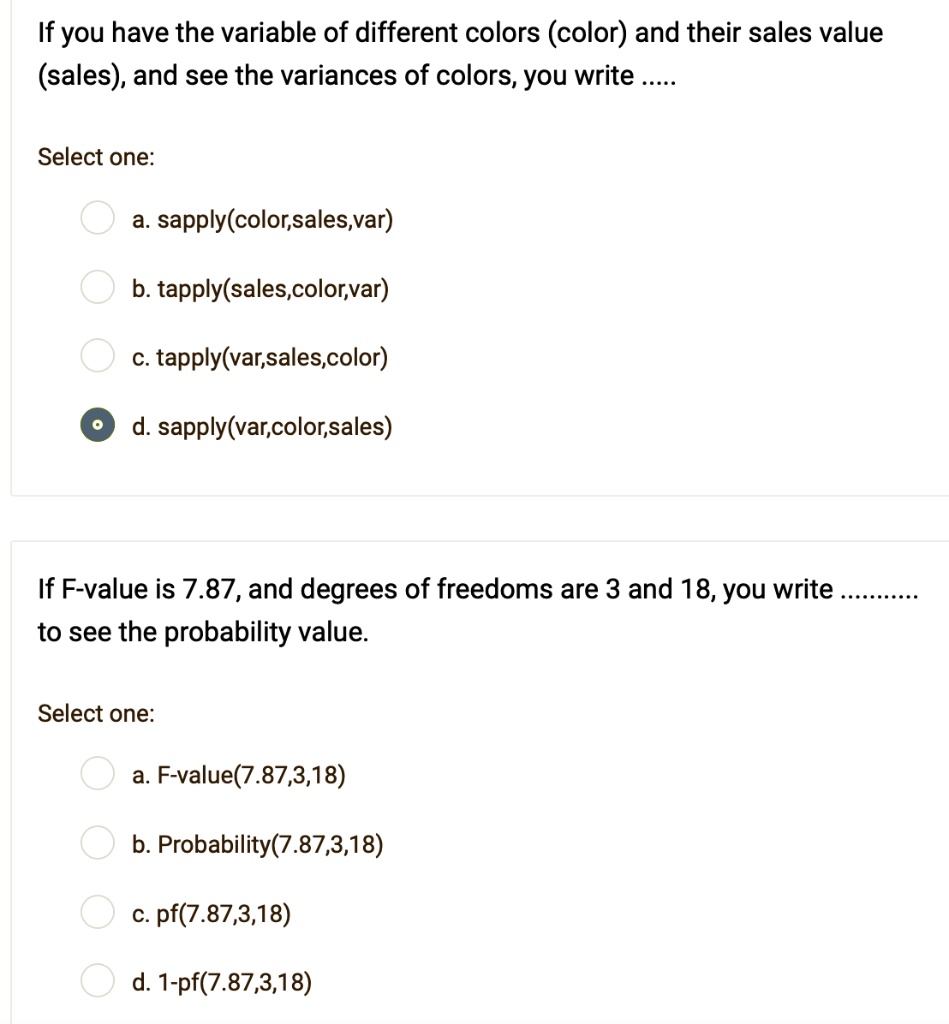Choose the pf function answer for the F-value question
Viewport: 949px width, 1024px height.
point(97,912)
